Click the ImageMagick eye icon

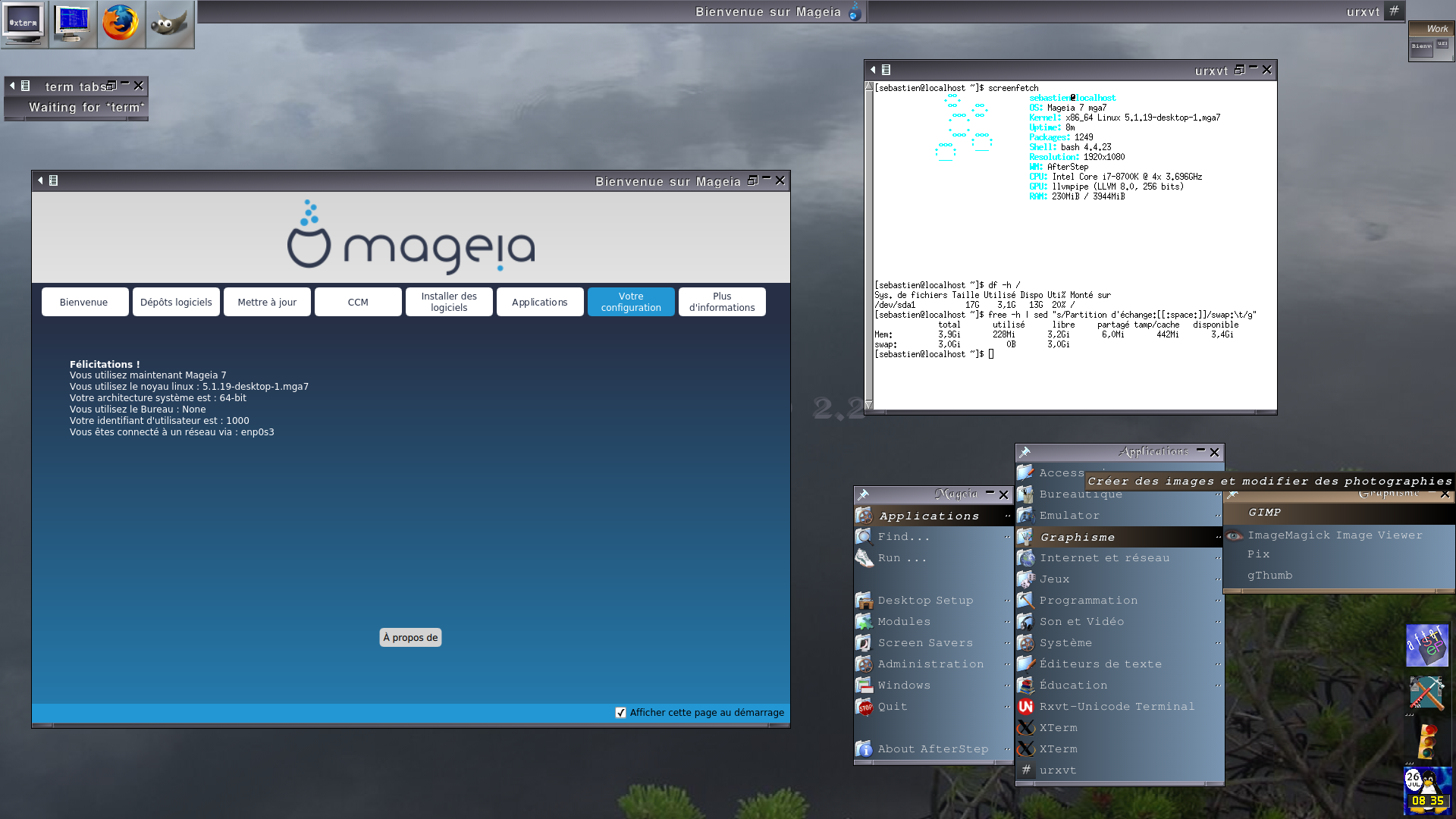coord(1235,535)
